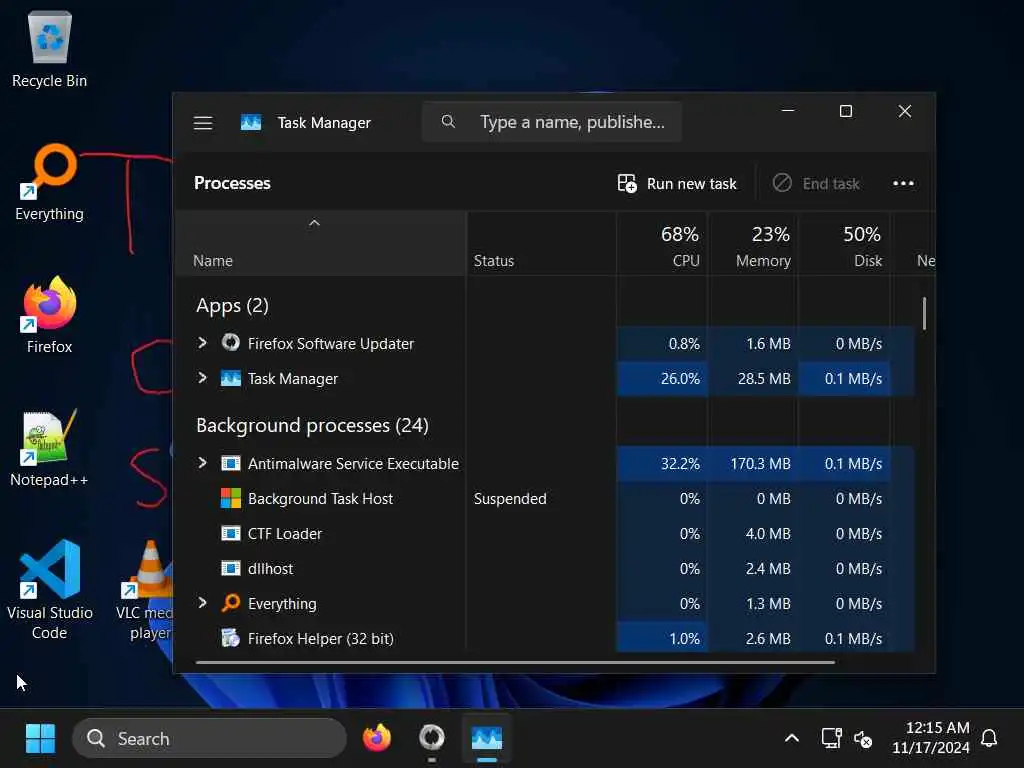Click the network status tray icon
Screen dimensions: 1024x768
coord(831,739)
